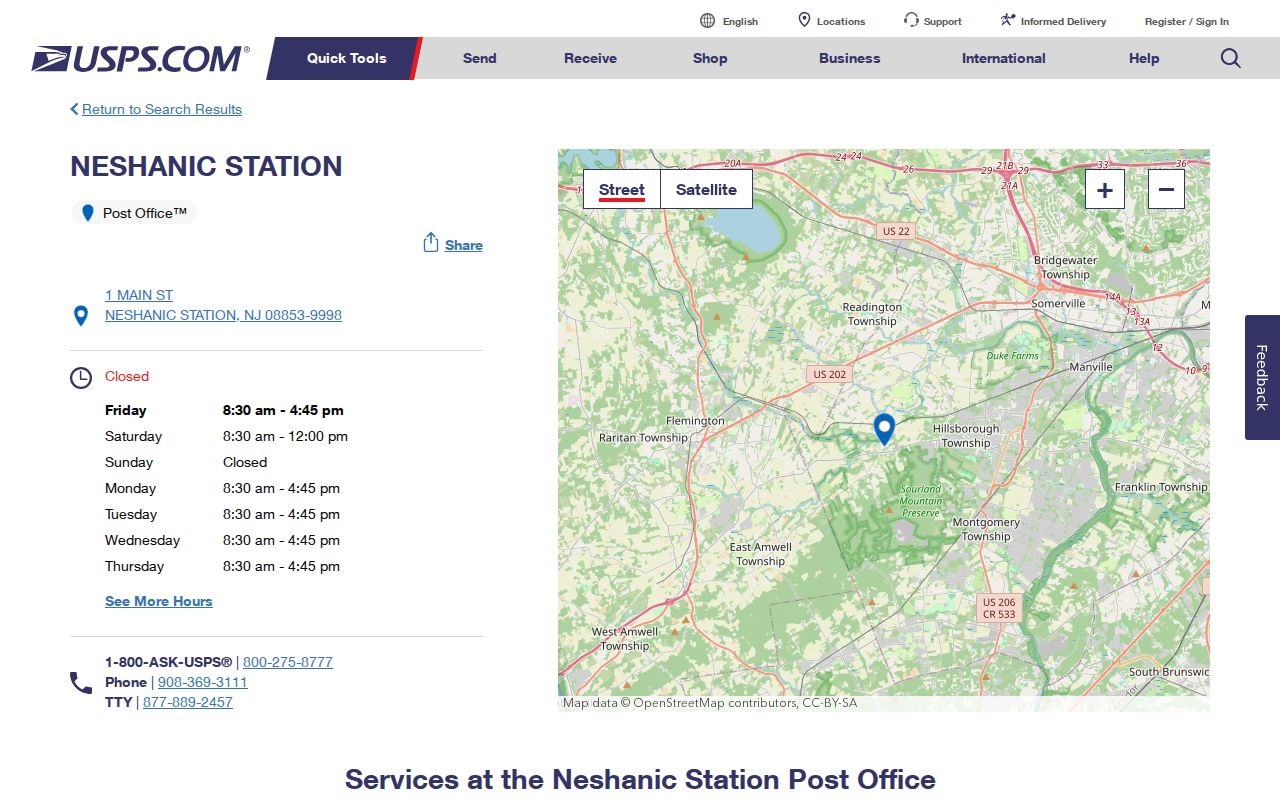Click Return to Search Results link
1280x800 pixels.
coord(162,109)
